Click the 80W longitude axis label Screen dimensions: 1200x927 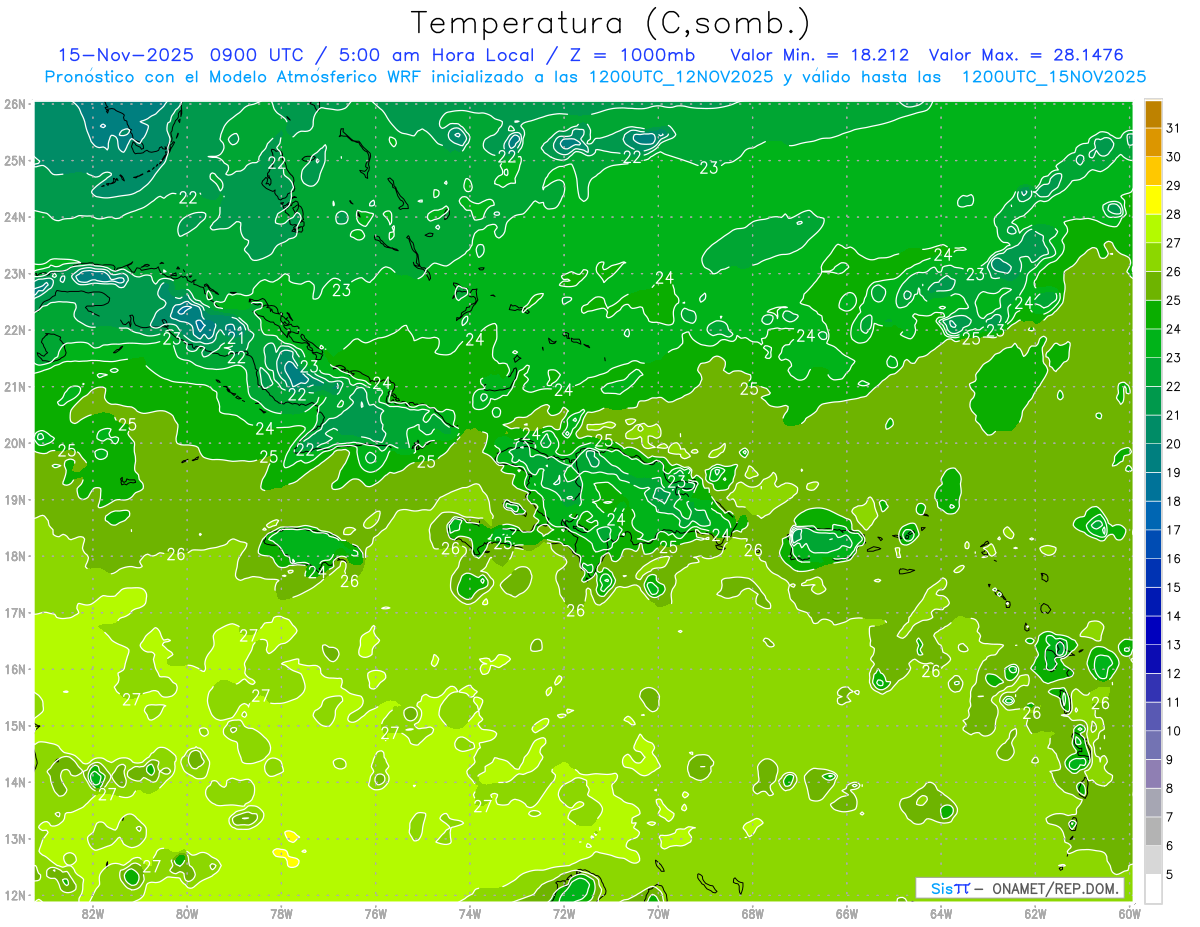click(187, 912)
